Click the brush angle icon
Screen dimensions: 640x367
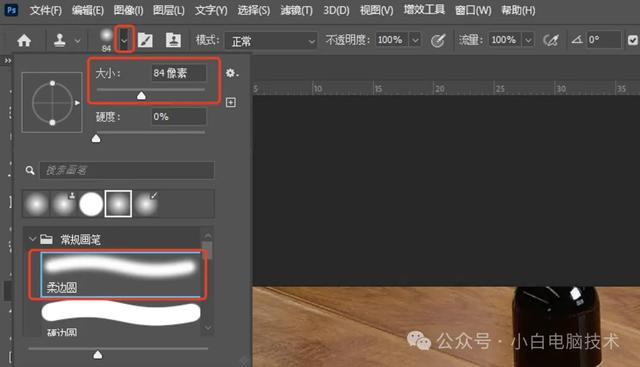tap(576, 40)
